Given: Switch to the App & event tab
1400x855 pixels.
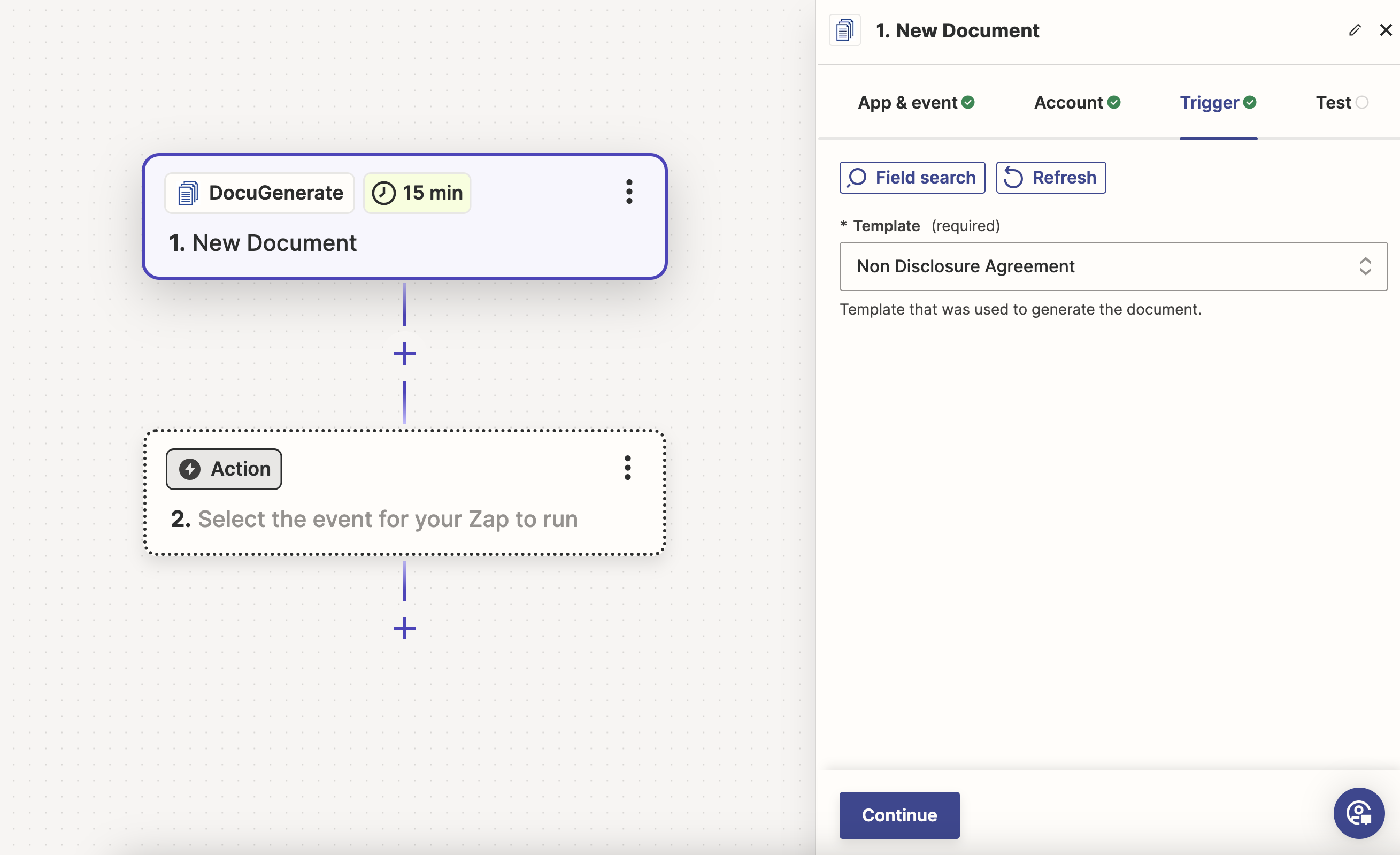Looking at the screenshot, I should point(916,103).
